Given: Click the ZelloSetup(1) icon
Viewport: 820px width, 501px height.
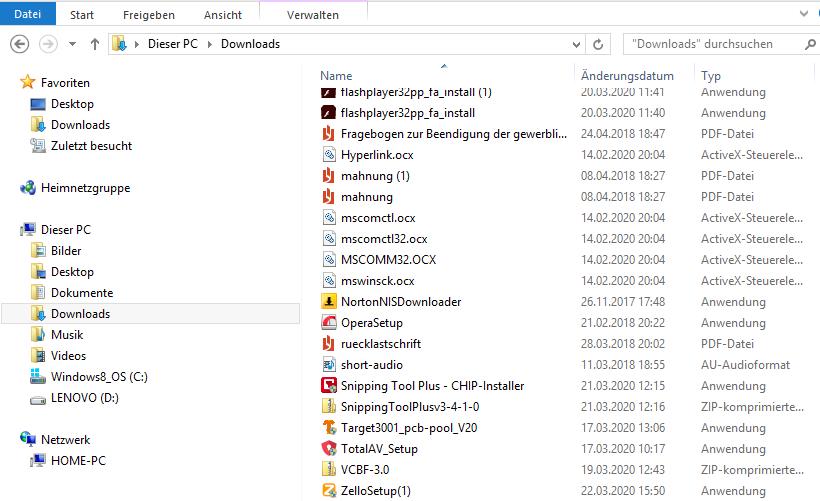Looking at the screenshot, I should 328,491.
